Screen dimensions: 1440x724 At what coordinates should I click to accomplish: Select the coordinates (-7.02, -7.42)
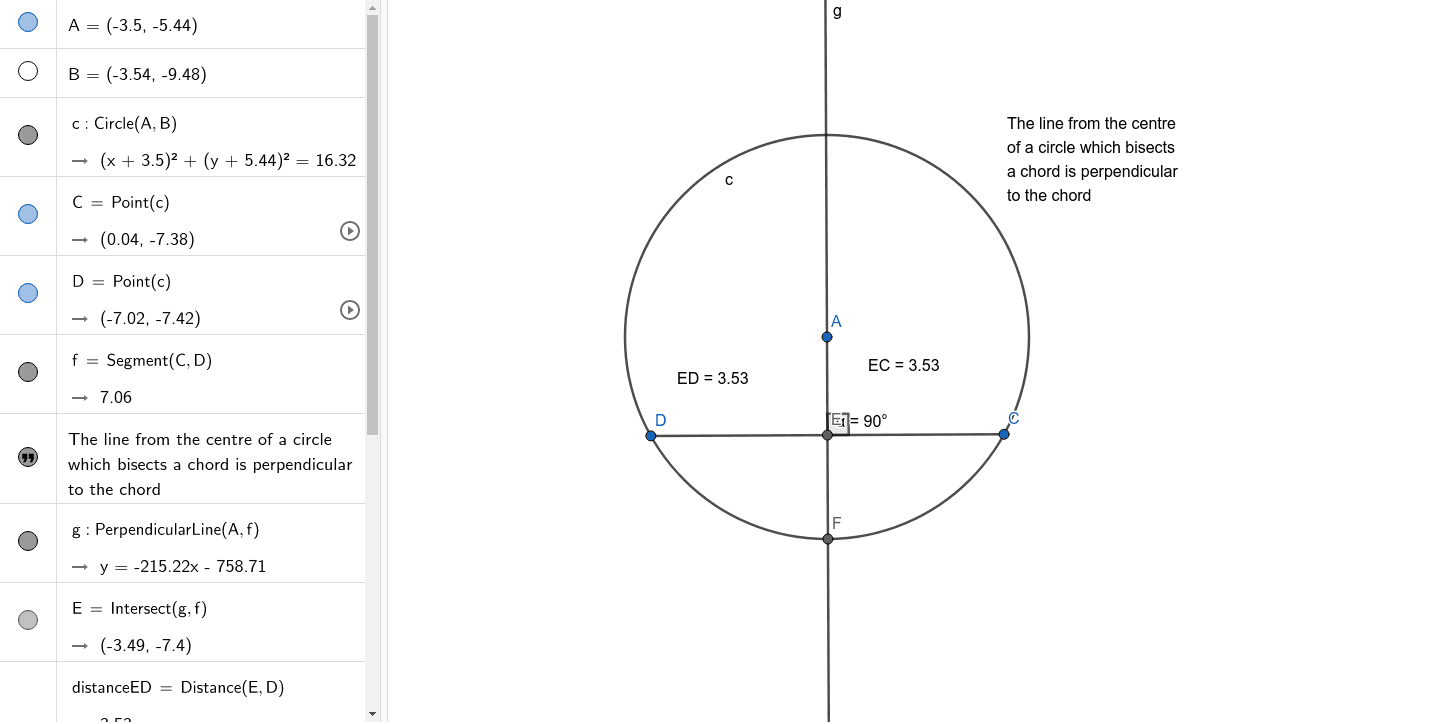(150, 318)
